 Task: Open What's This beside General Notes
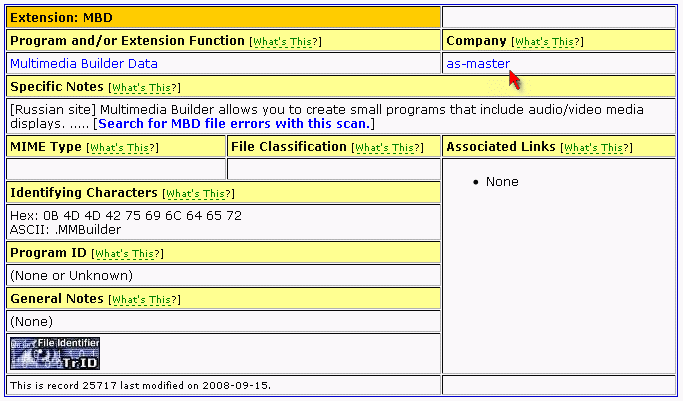click(144, 300)
